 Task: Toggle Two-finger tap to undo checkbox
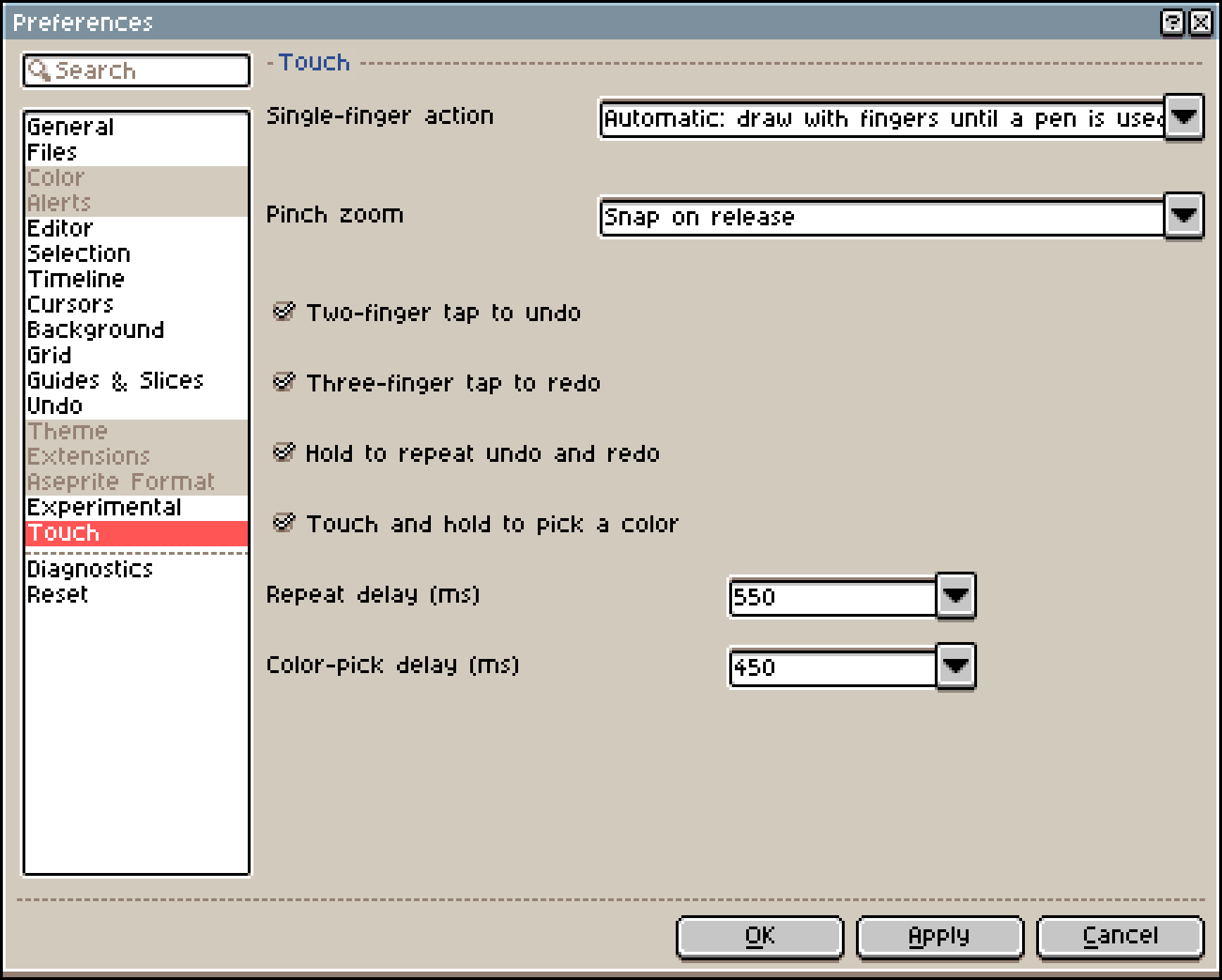[427, 312]
